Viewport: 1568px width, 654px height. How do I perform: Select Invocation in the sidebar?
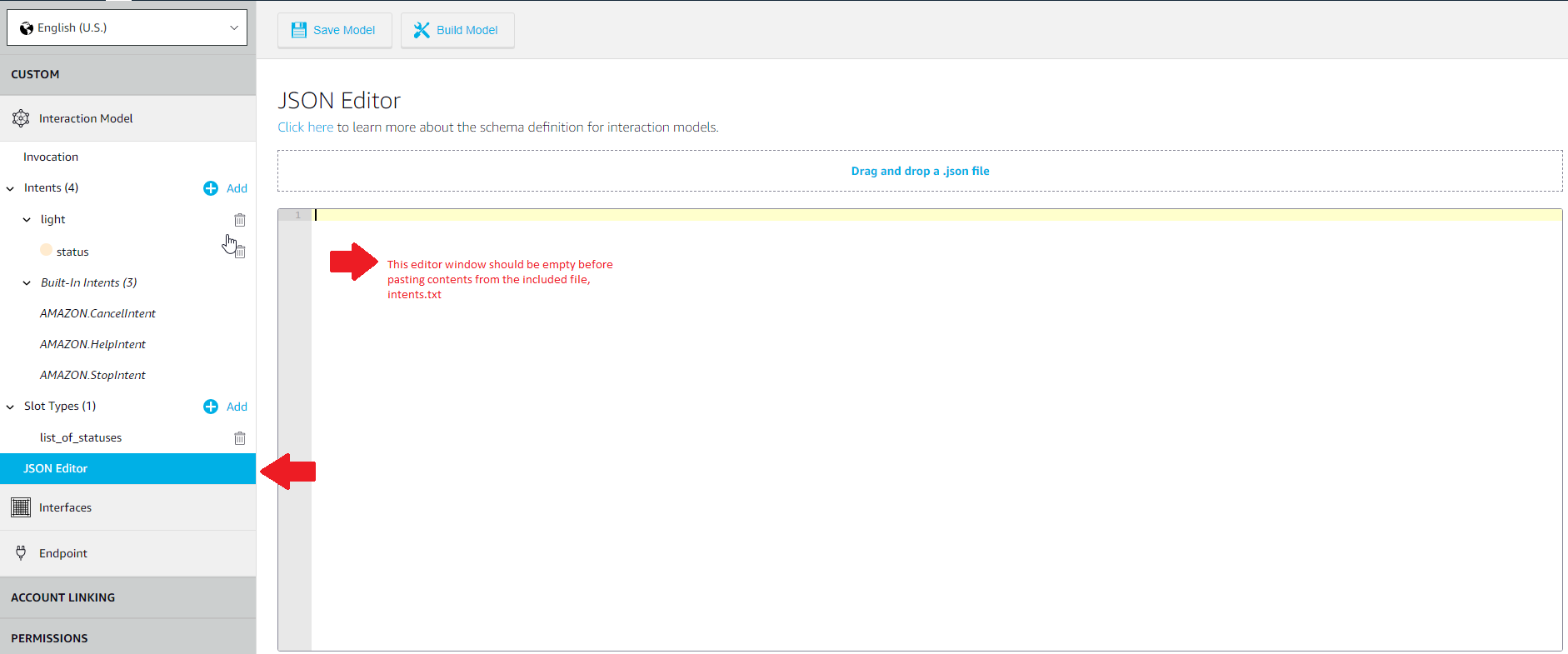click(51, 157)
